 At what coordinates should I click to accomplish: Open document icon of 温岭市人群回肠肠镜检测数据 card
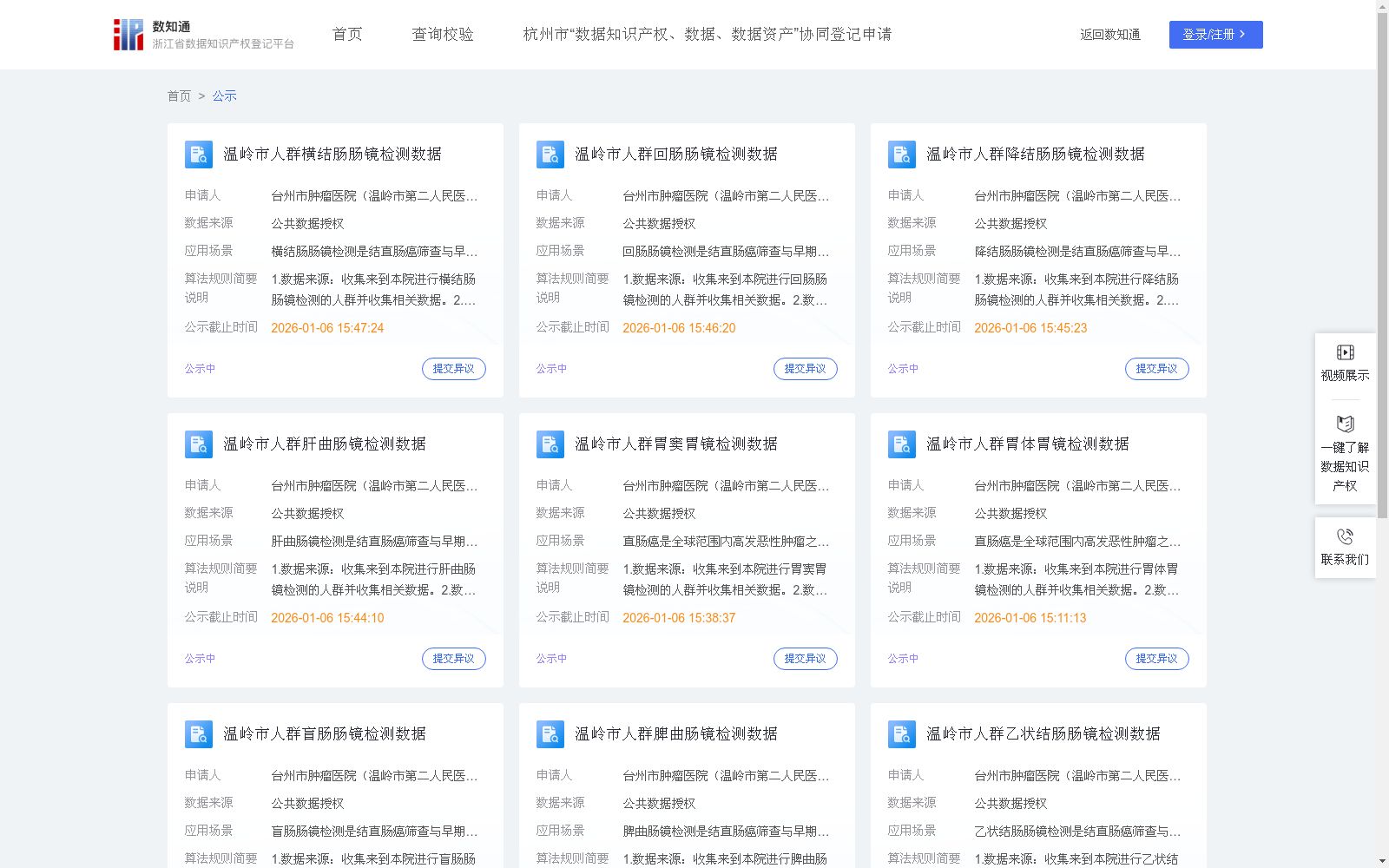pos(550,155)
